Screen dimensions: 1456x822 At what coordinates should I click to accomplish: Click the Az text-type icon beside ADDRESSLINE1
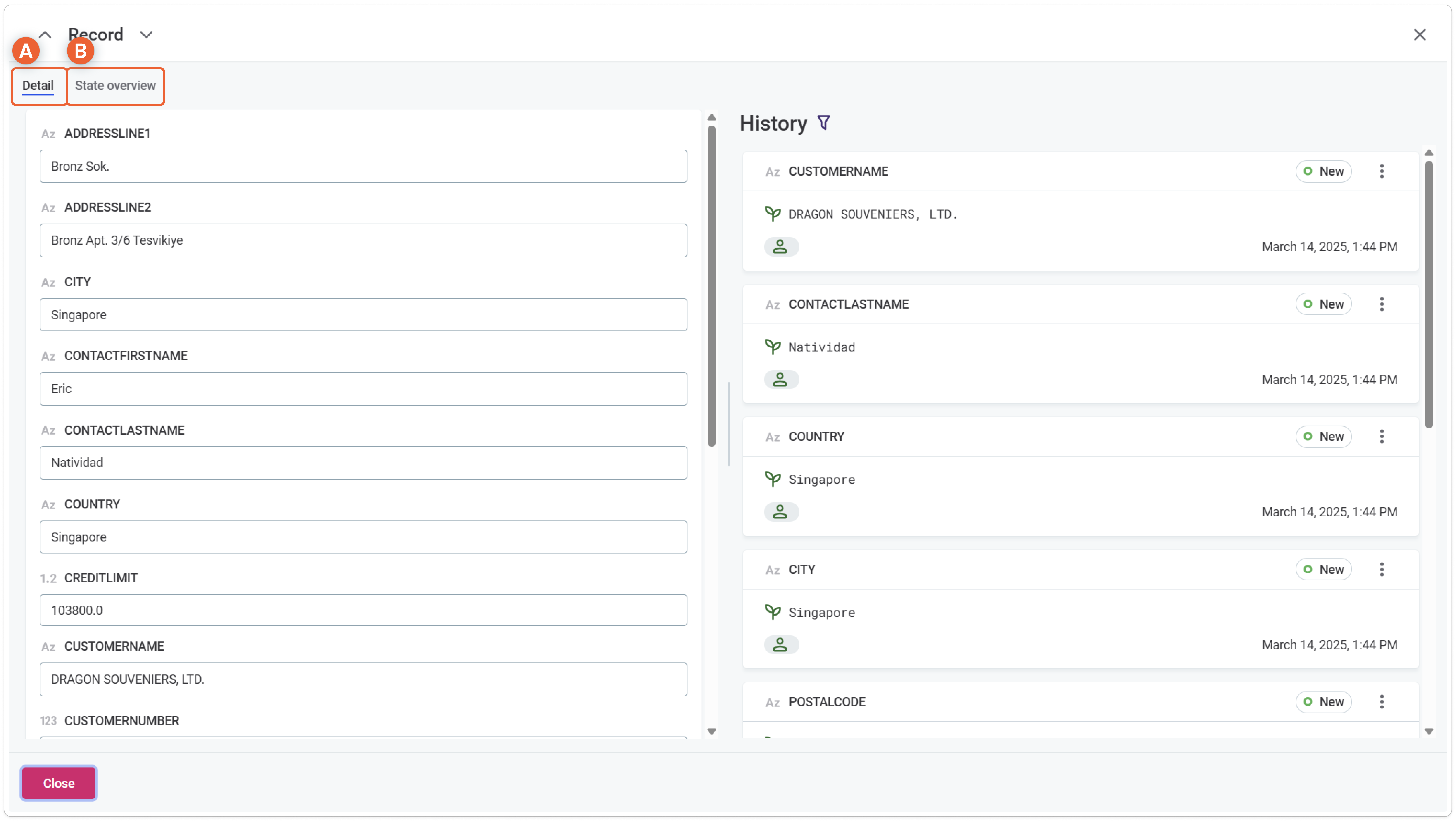click(48, 134)
